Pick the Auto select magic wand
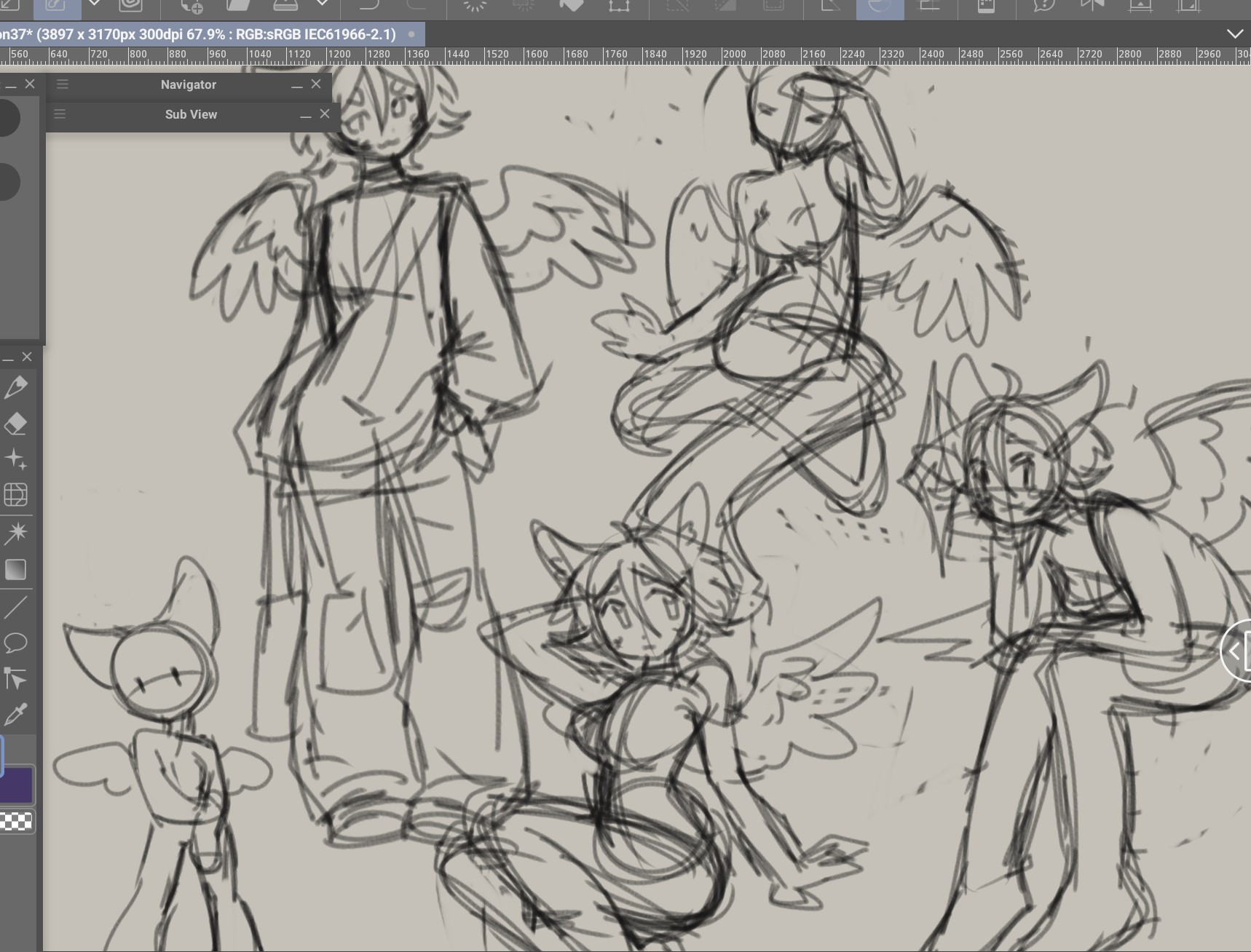1251x952 pixels. click(x=16, y=533)
